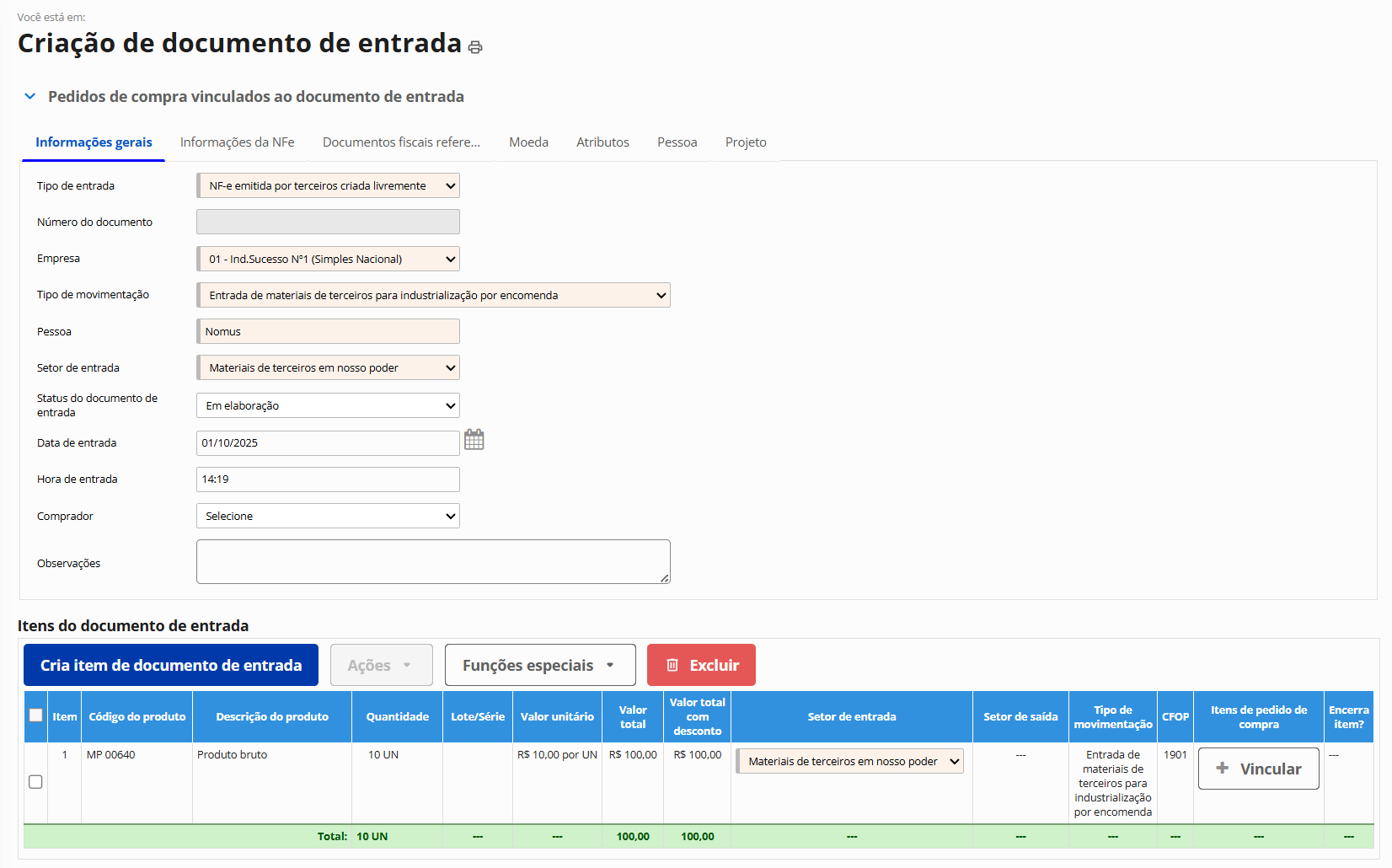Click the red Excluir button
The image size is (1392, 868).
tap(701, 665)
